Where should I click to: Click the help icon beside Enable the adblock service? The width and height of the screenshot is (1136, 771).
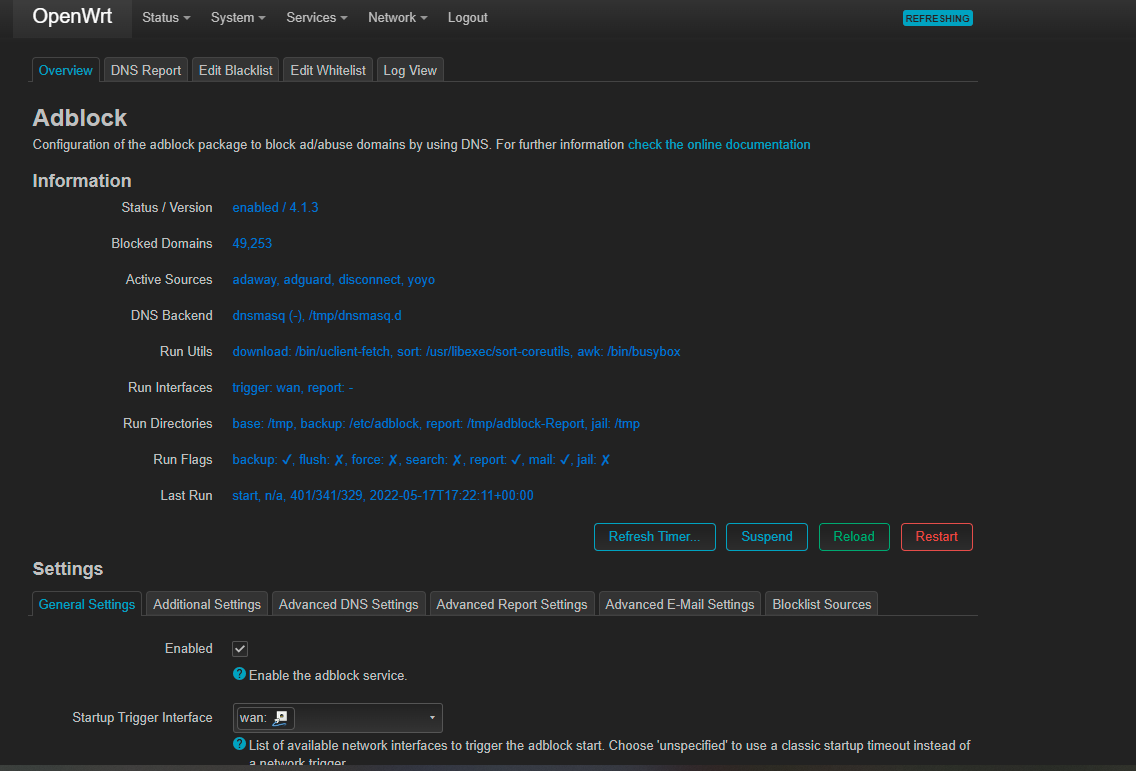coord(239,674)
